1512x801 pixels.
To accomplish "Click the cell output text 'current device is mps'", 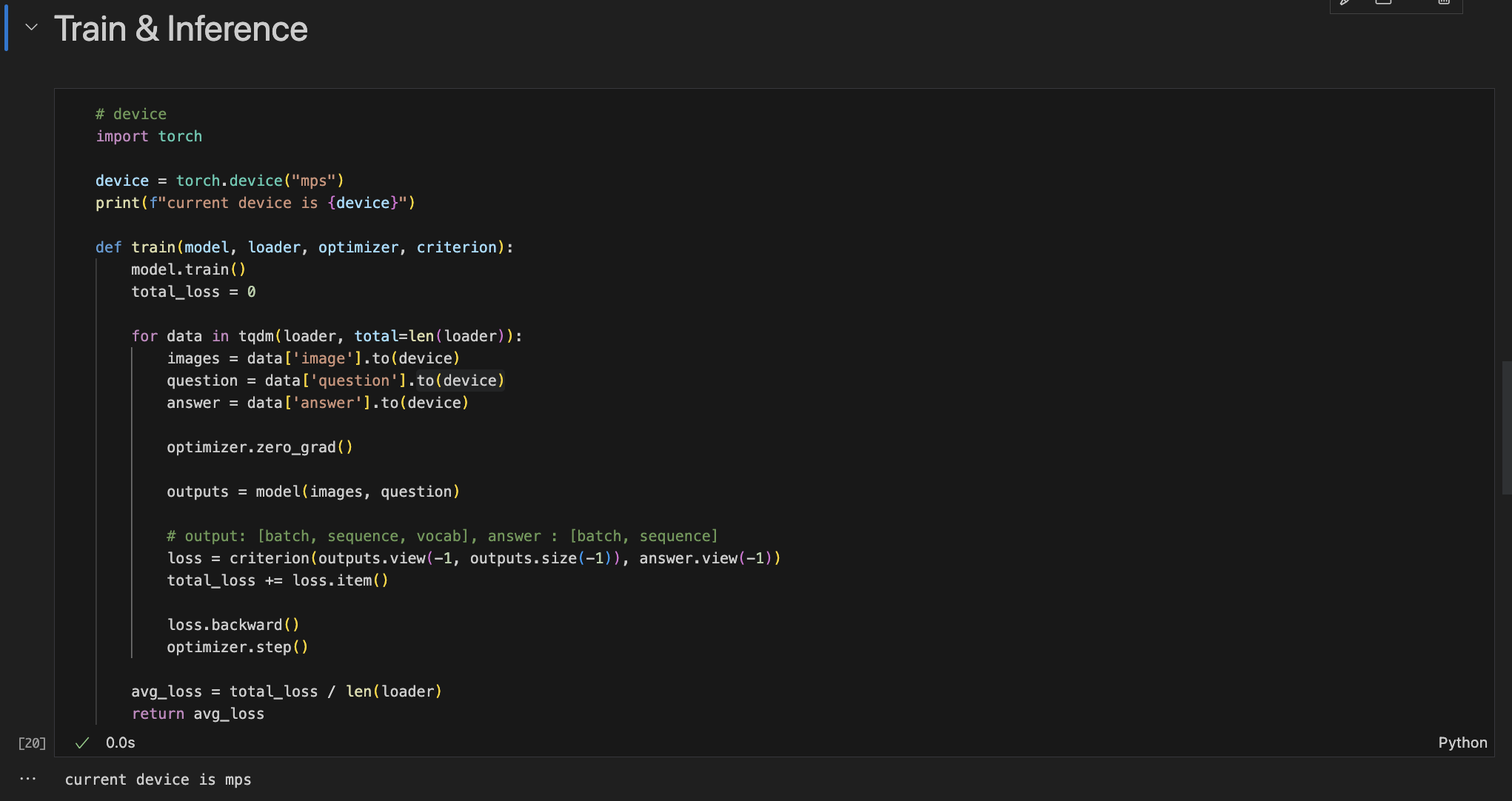I will tap(158, 780).
